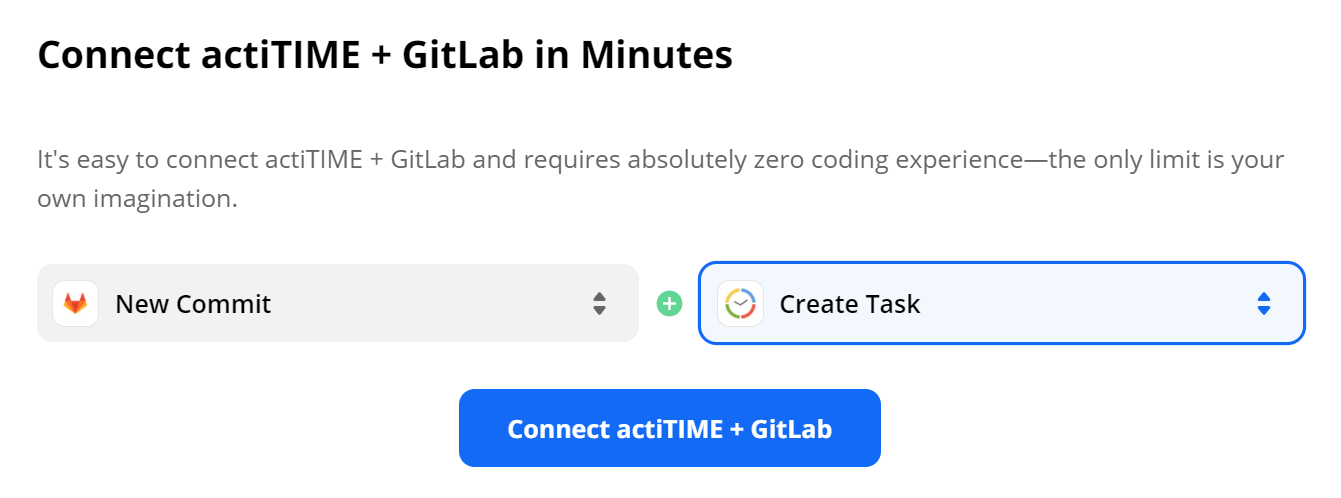Open the Create Task action dropdown
The height and width of the screenshot is (498, 1341).
(1001, 303)
